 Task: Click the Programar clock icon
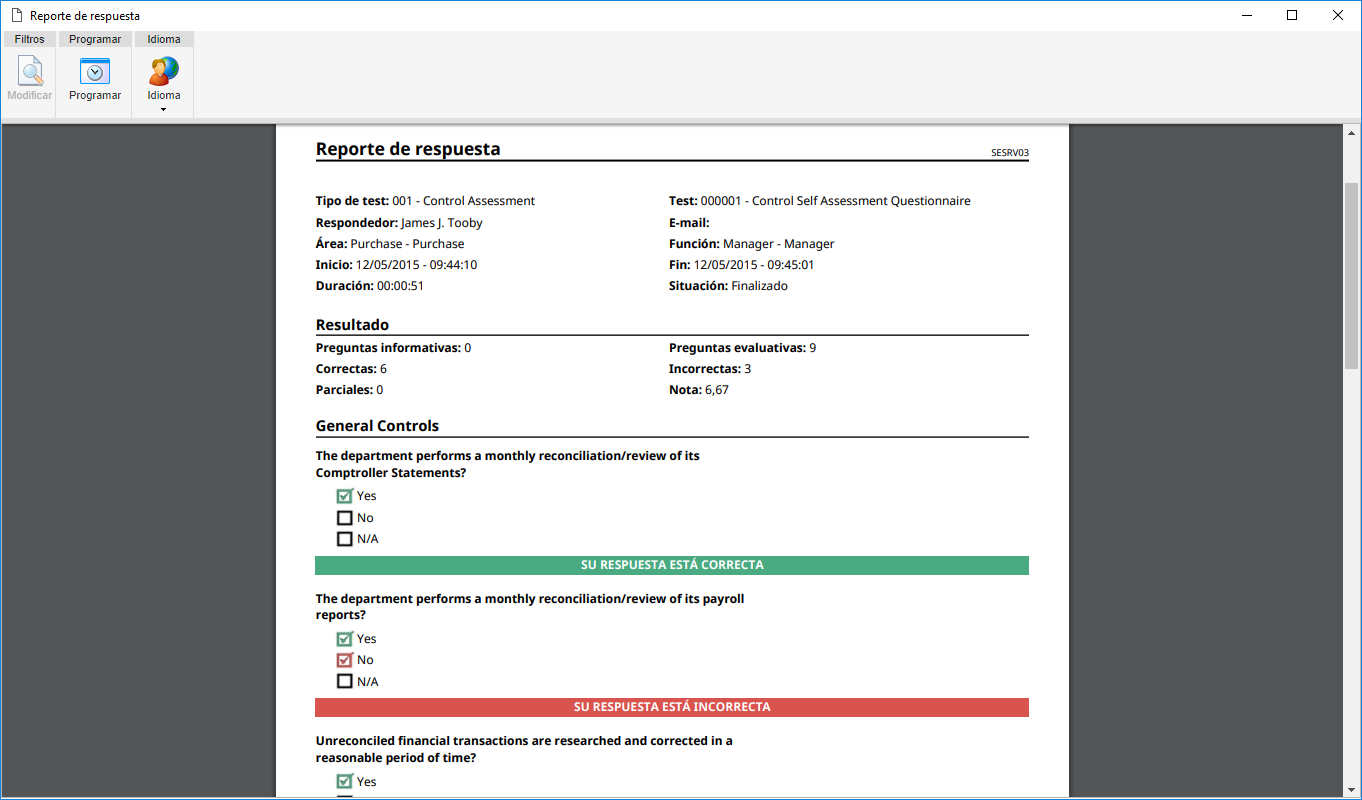(x=95, y=72)
